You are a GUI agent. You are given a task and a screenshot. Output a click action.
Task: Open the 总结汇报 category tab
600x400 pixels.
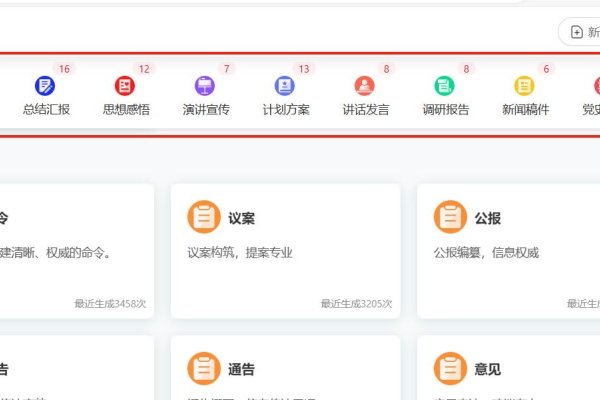coord(46,110)
